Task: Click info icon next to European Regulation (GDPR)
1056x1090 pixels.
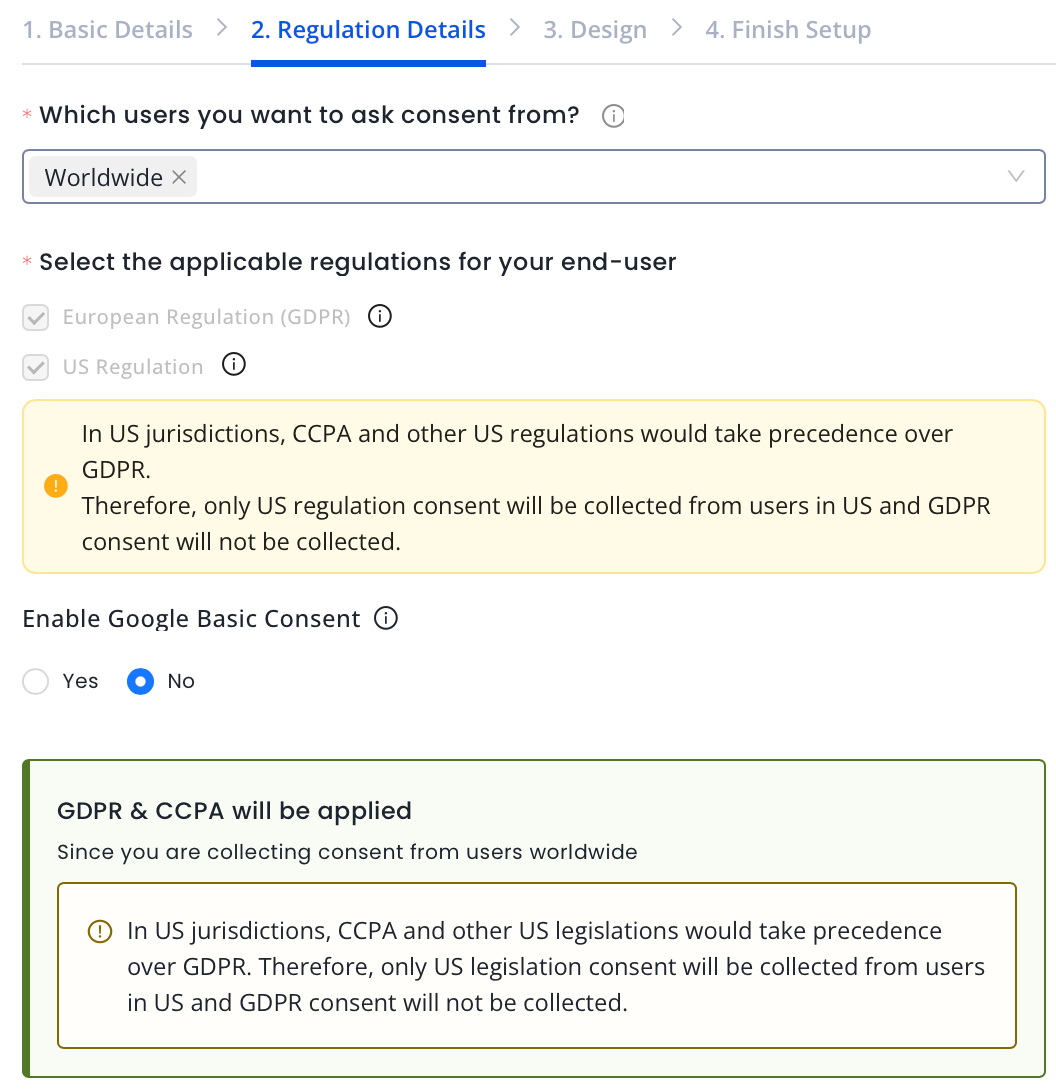Action: (x=380, y=317)
